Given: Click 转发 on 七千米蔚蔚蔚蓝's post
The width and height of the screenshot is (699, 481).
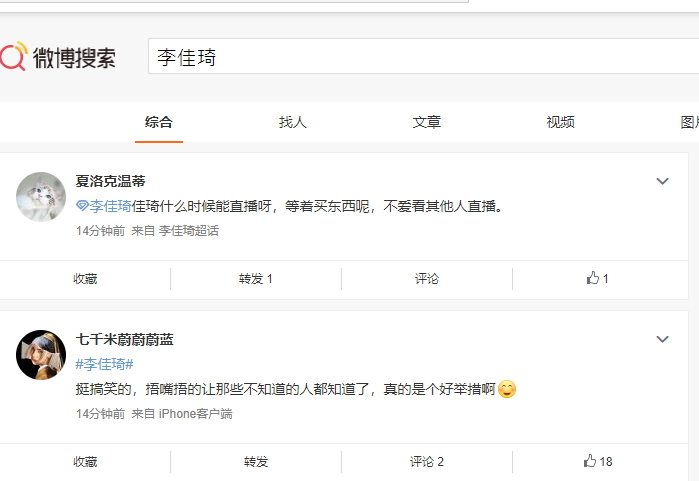Looking at the screenshot, I should pos(256,461).
